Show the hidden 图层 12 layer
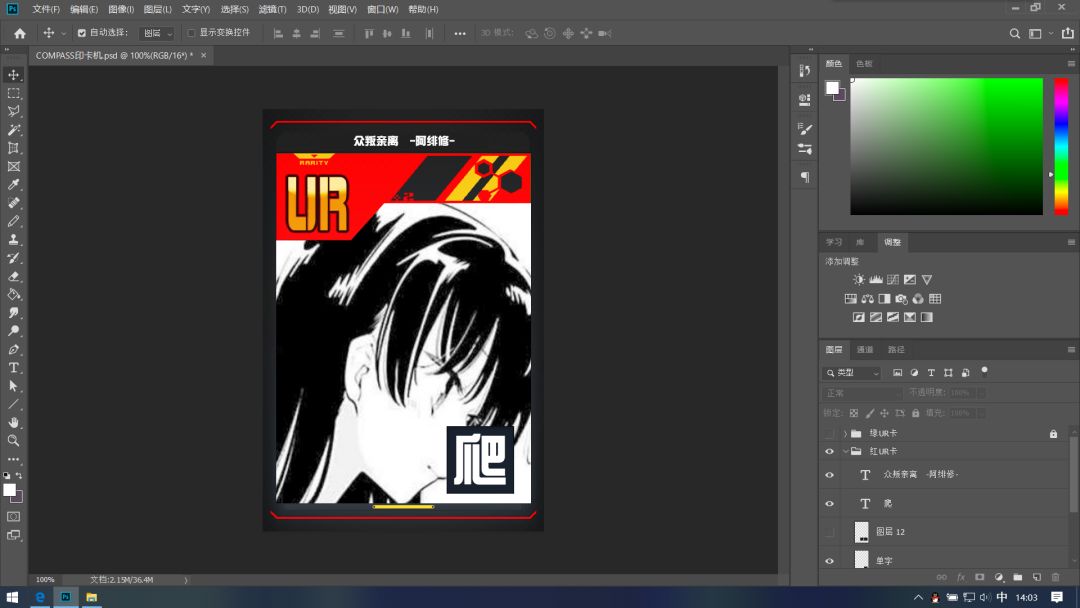The height and width of the screenshot is (608, 1080). tap(829, 532)
